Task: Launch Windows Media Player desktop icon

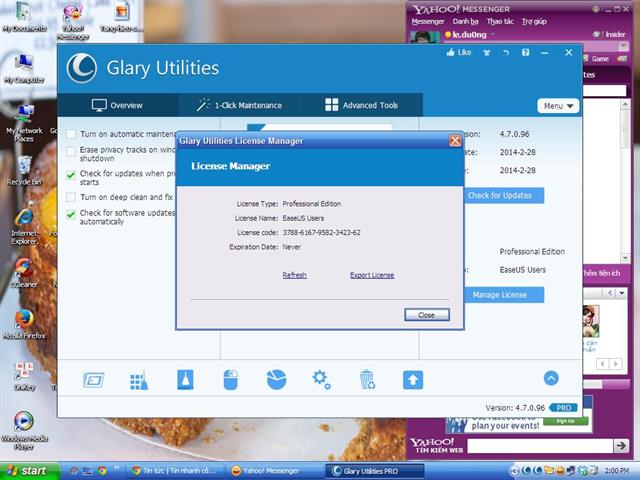Action: pyautogui.click(x=24, y=430)
